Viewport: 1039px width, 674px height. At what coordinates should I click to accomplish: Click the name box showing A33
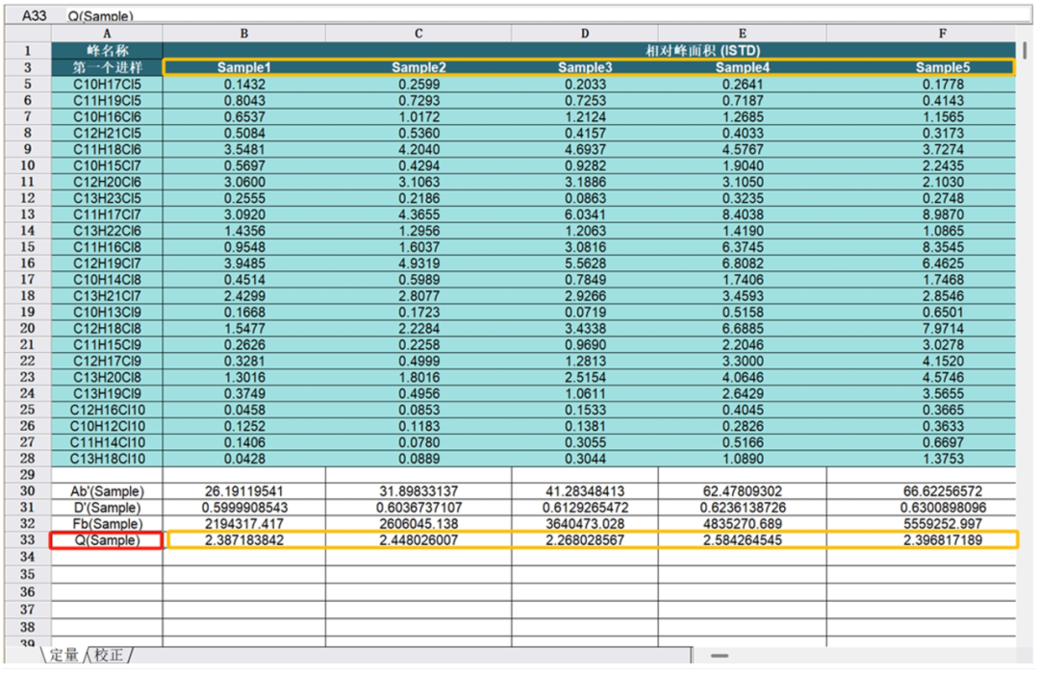click(34, 15)
